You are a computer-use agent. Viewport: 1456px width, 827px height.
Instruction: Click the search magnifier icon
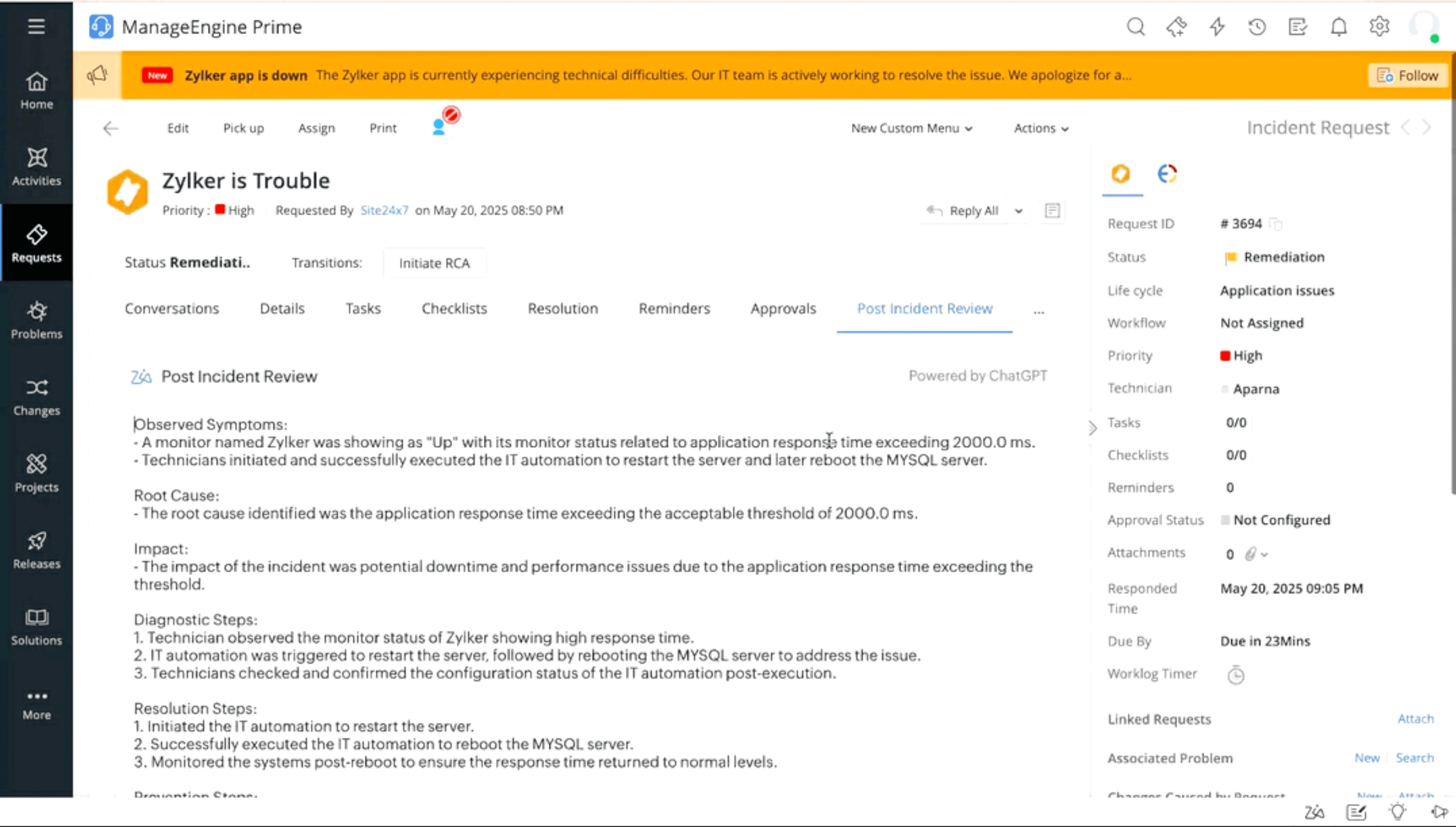[1136, 27]
